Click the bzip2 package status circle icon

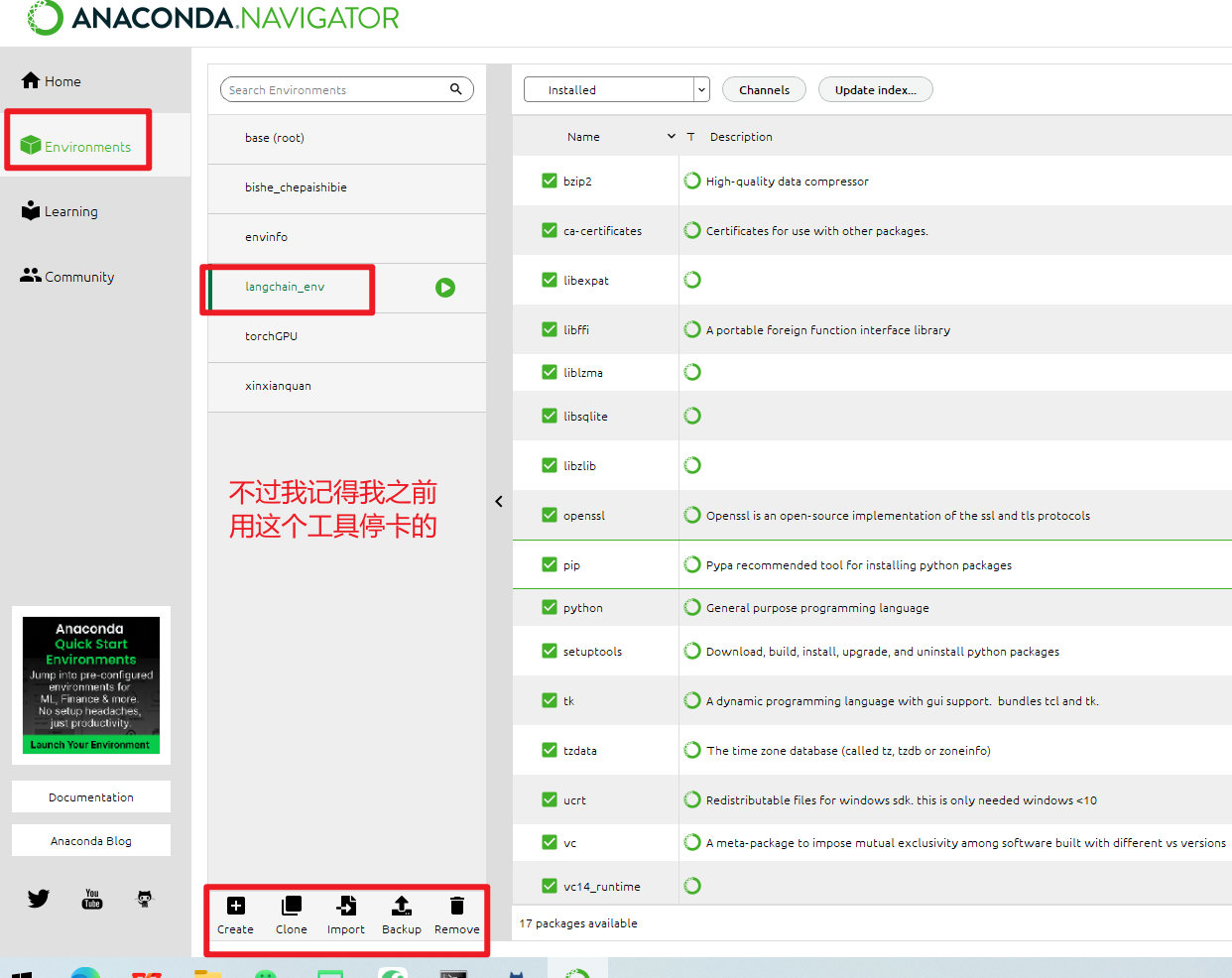pyautogui.click(x=692, y=181)
